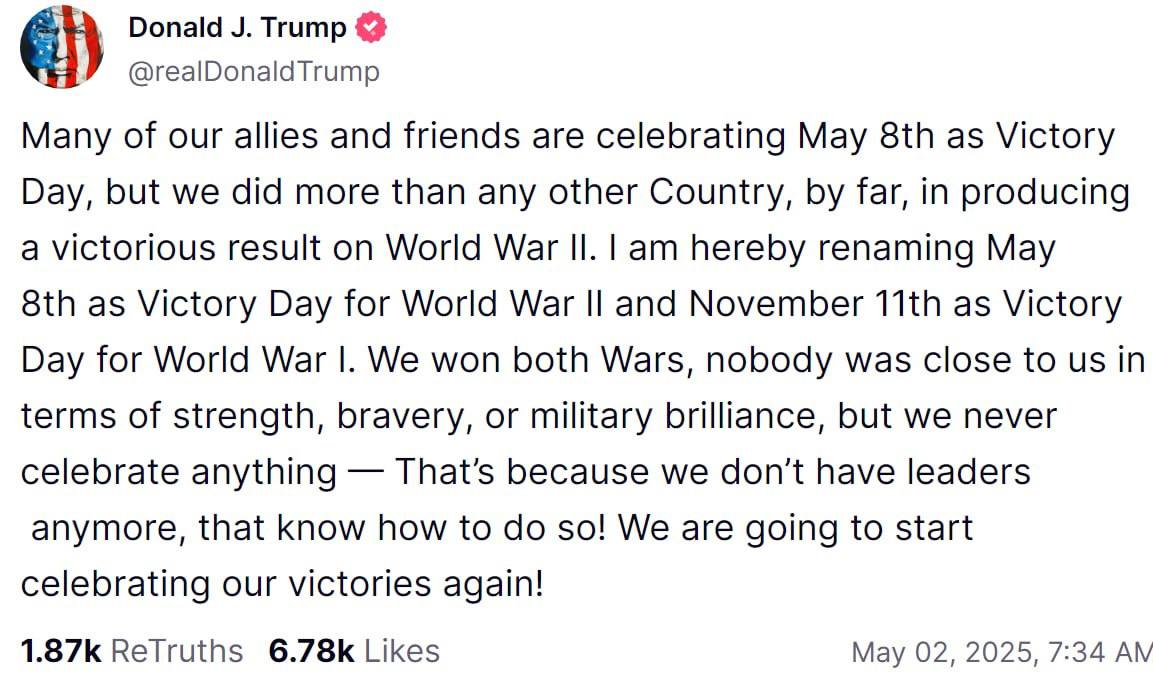Click the red verified checkmark badge
The width and height of the screenshot is (1153, 688).
click(x=371, y=28)
